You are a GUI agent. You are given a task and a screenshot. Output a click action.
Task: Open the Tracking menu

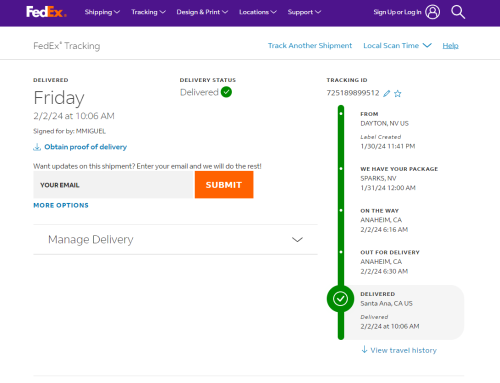[x=148, y=12]
